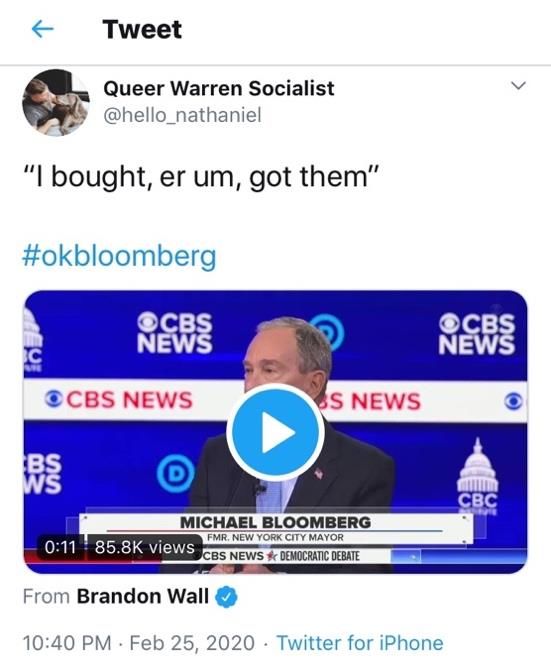
Task: Open the @hello_nathaniel handle
Action: (x=182, y=115)
